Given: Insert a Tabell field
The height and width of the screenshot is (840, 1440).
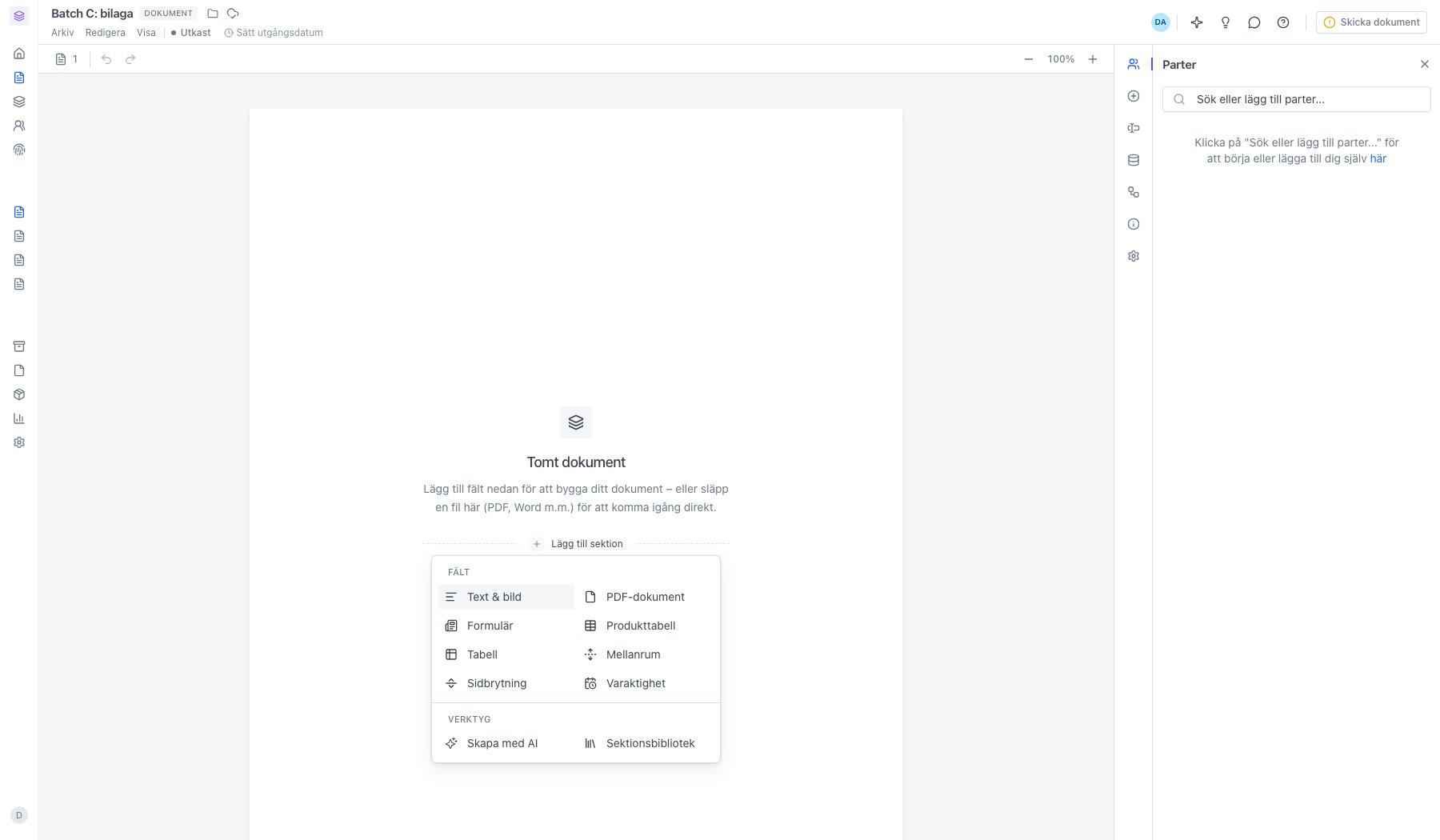Looking at the screenshot, I should pos(506,654).
